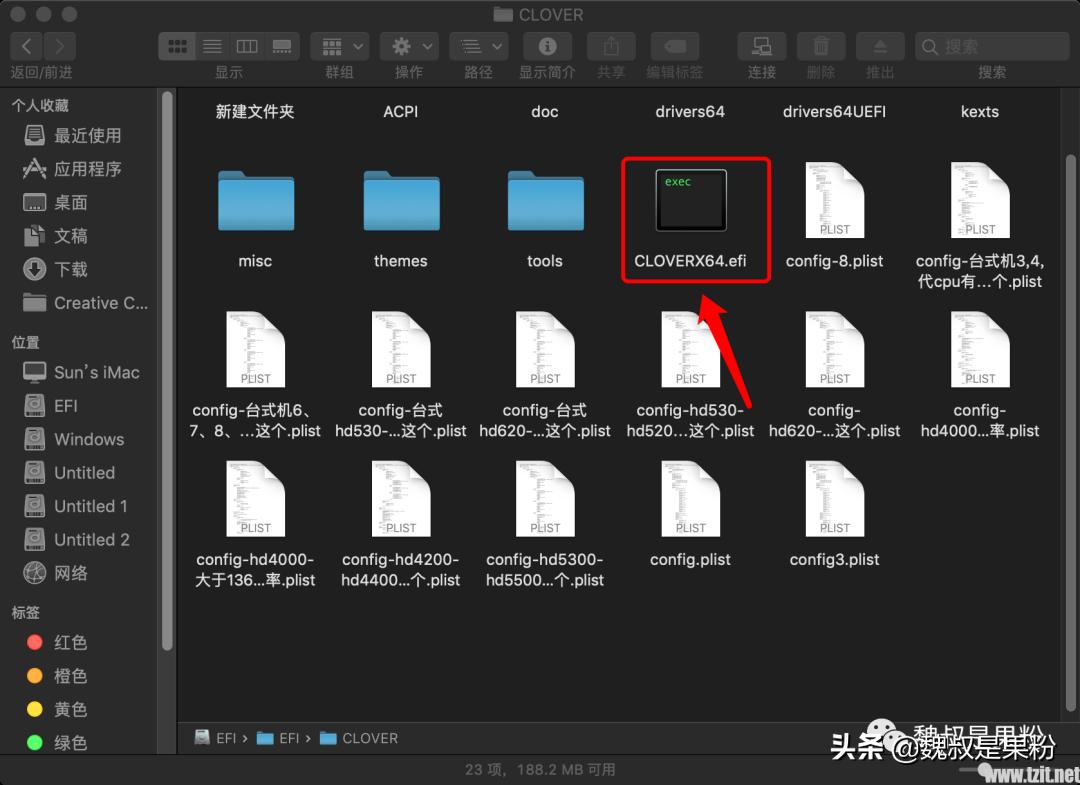Select the drivers64UEFI folder label

834,112
